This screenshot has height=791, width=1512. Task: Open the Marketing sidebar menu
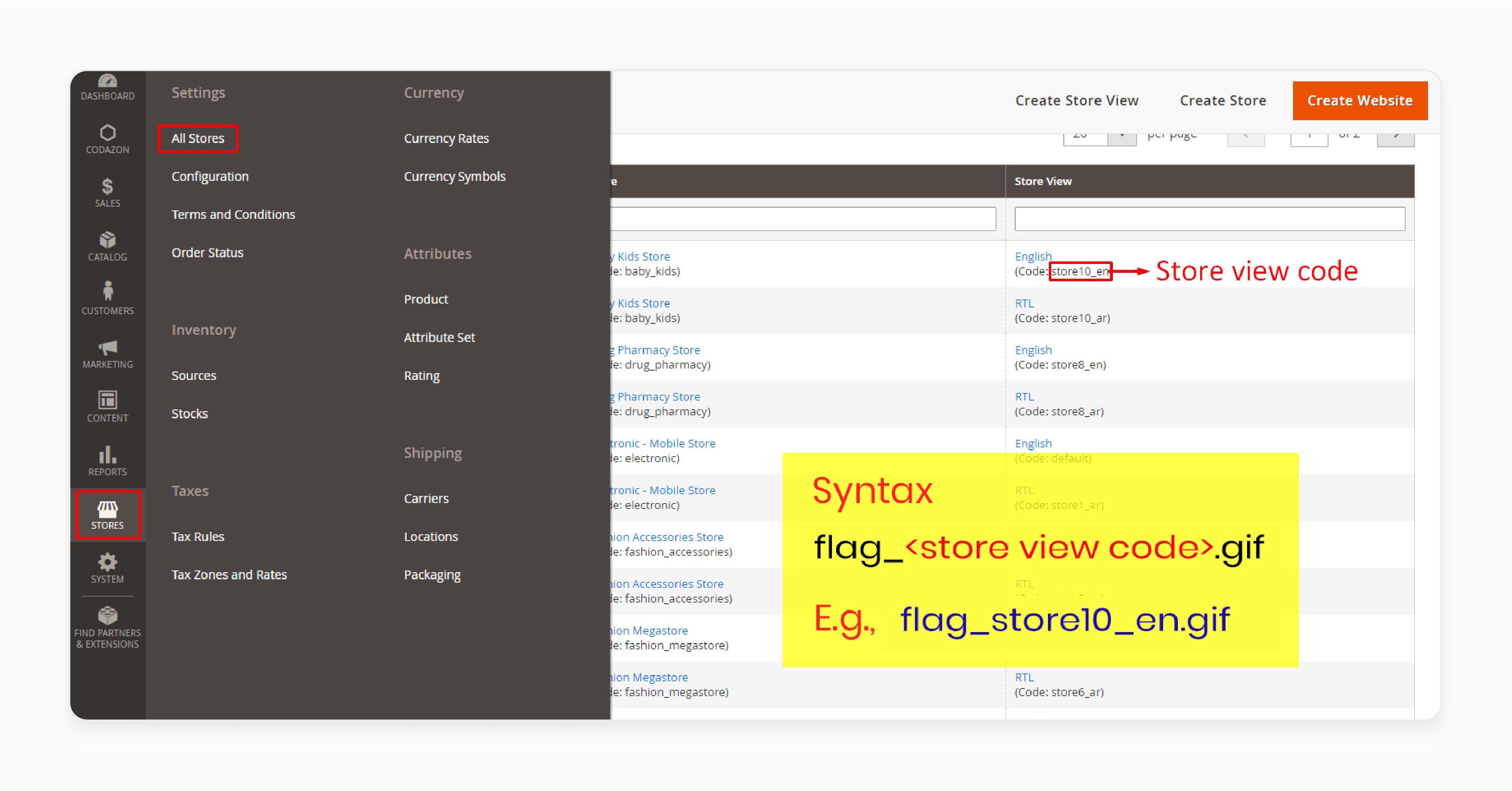tap(108, 354)
